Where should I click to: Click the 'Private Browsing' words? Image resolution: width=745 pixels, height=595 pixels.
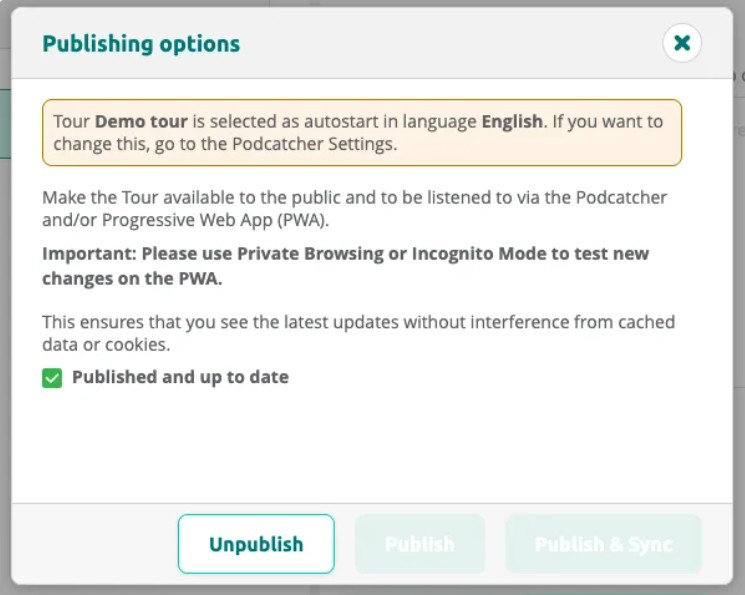(310, 254)
